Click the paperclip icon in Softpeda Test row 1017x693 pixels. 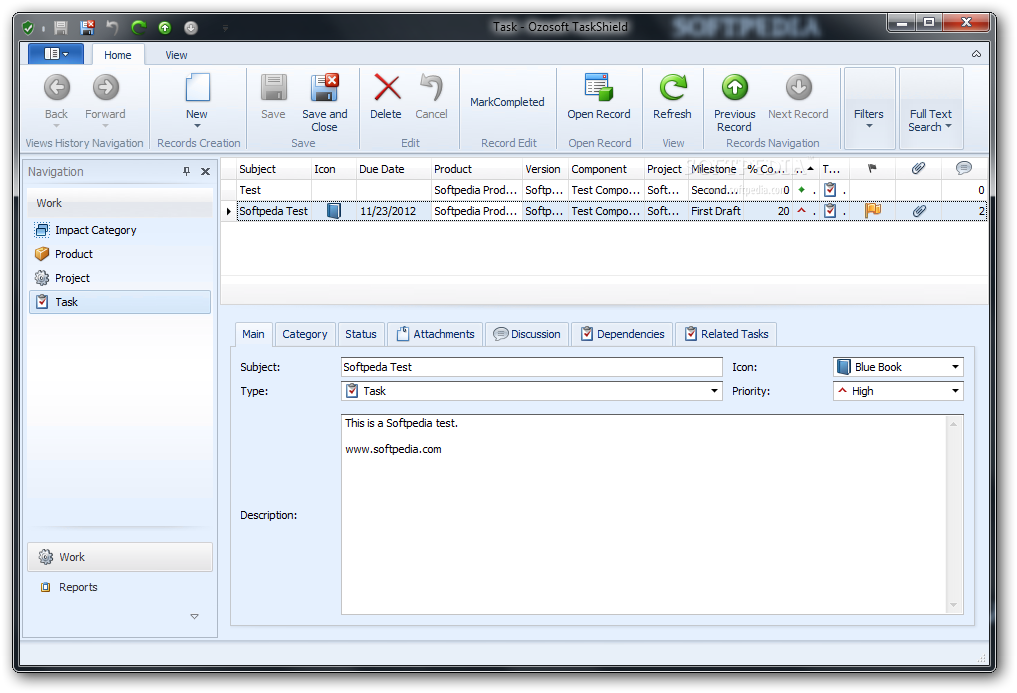coord(919,210)
